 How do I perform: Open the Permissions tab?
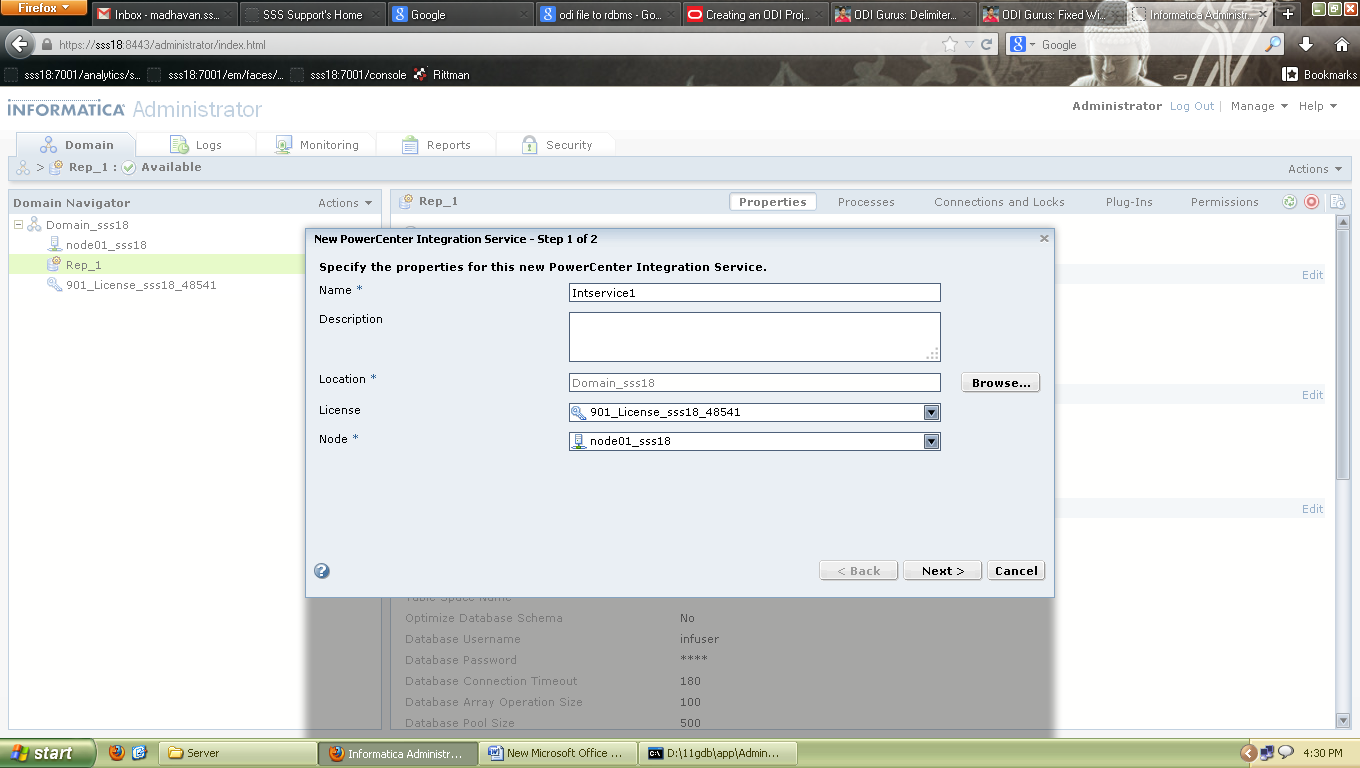point(1224,202)
